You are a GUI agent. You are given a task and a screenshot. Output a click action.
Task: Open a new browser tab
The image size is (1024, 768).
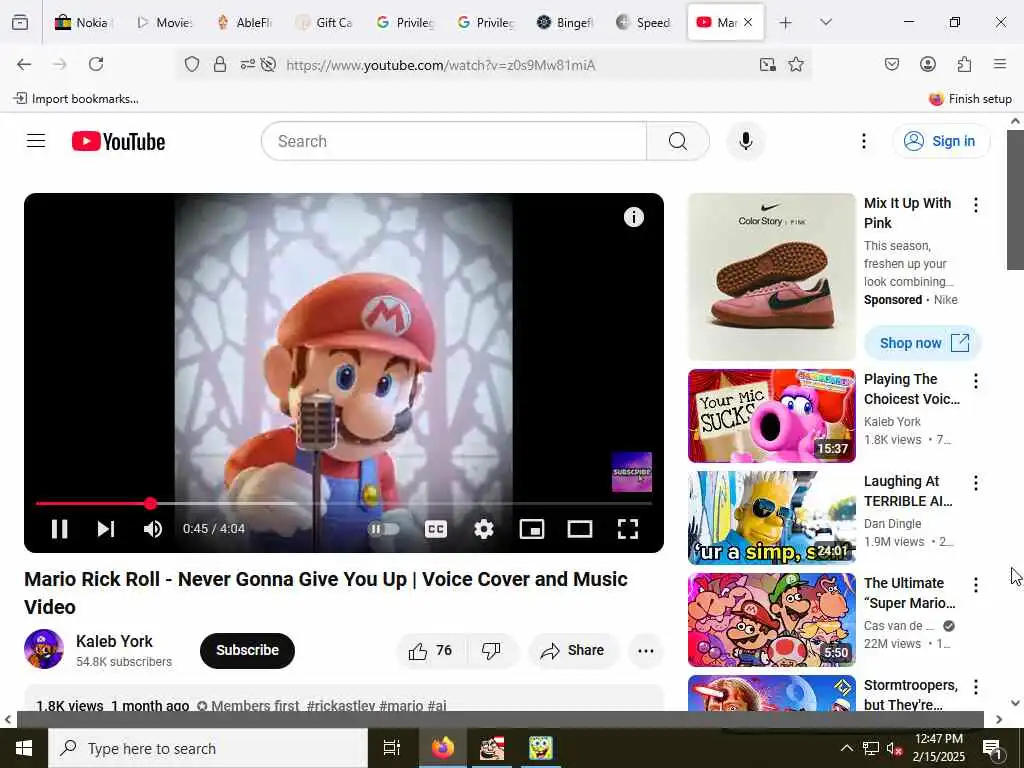(x=786, y=23)
